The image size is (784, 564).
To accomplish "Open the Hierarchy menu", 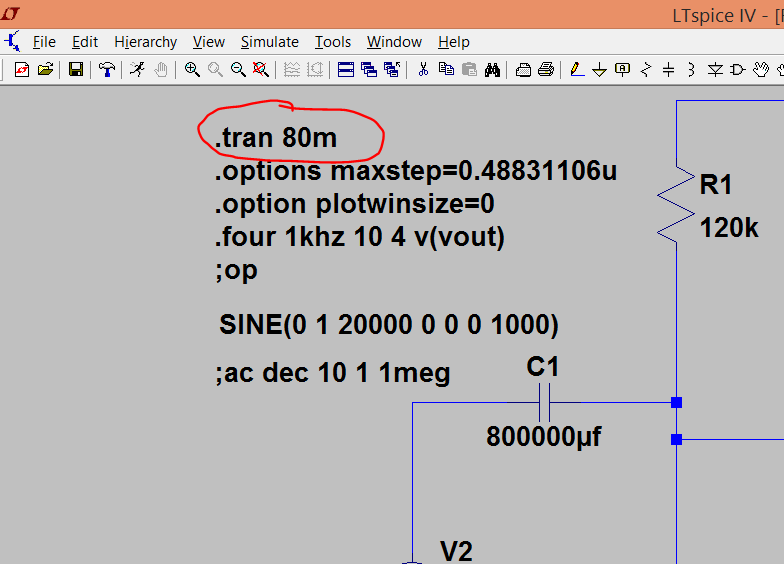I will tap(146, 42).
